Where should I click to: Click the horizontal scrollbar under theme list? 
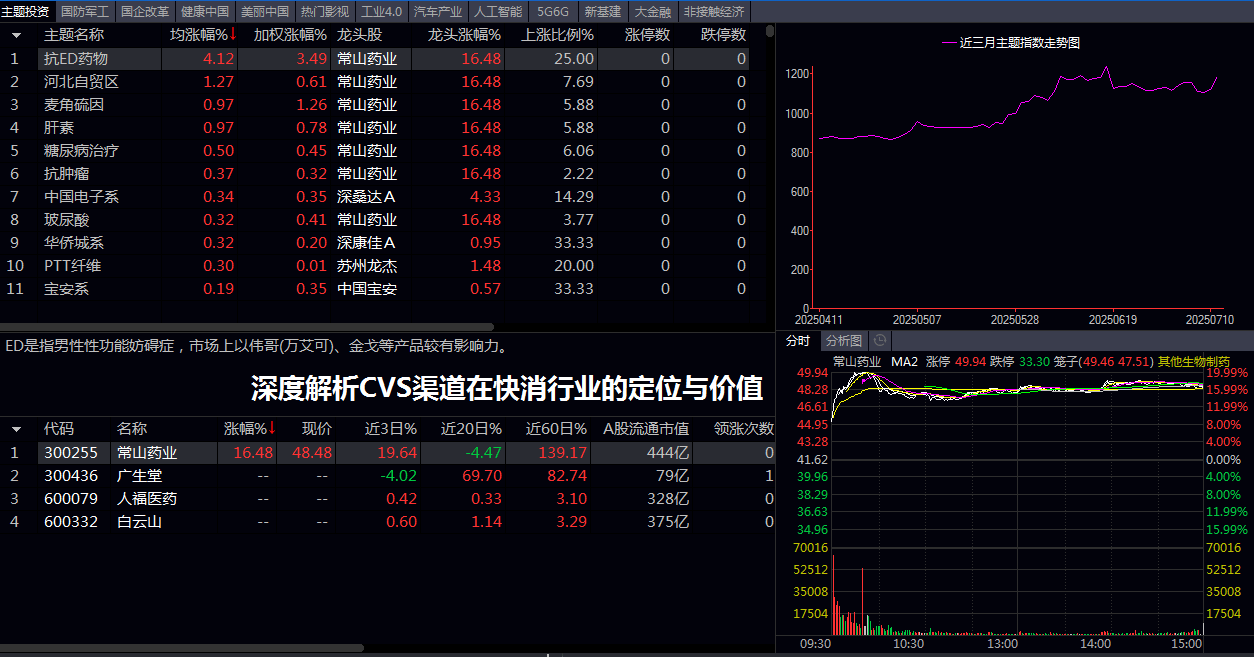[x=247, y=327]
